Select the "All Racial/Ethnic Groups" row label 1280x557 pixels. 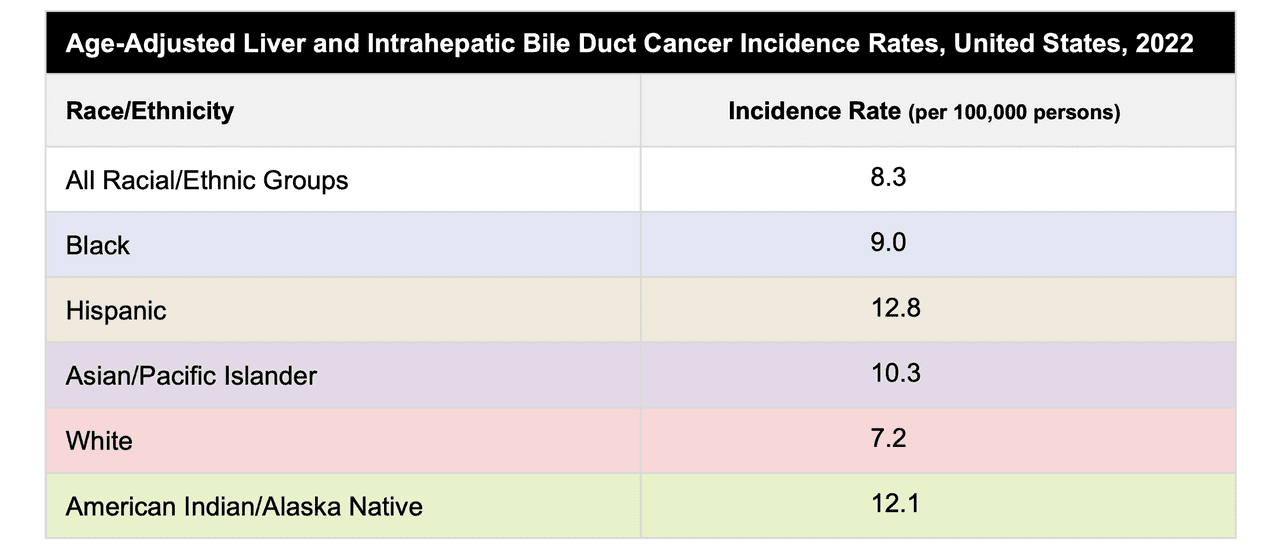click(x=207, y=180)
